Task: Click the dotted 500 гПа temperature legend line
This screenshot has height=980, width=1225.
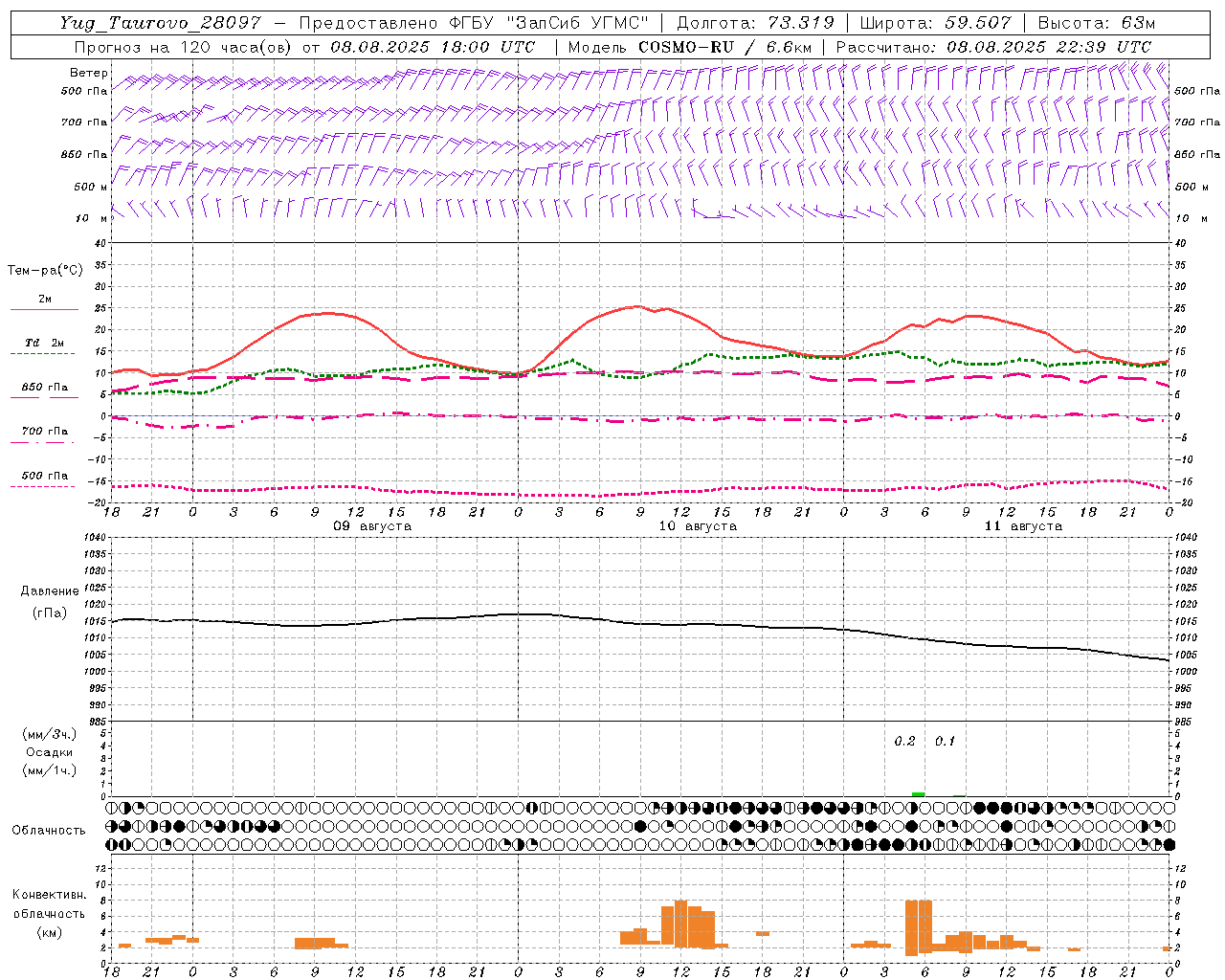Action: pyautogui.click(x=42, y=486)
